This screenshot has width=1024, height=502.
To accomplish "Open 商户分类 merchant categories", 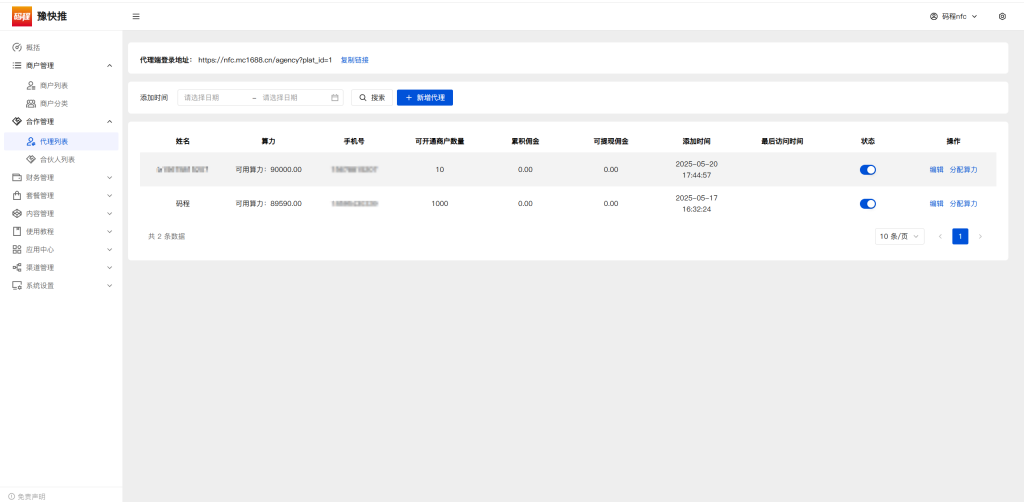I will [x=53, y=103].
